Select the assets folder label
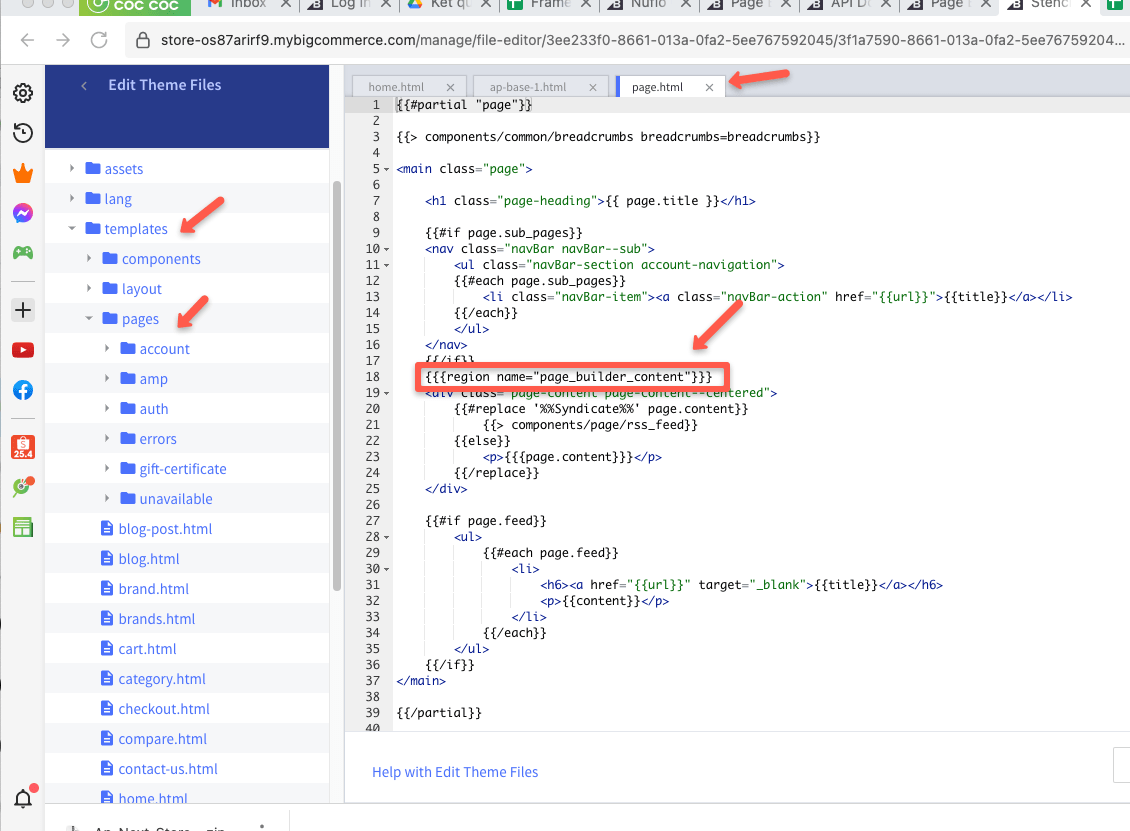This screenshot has height=831, width=1130. (124, 169)
